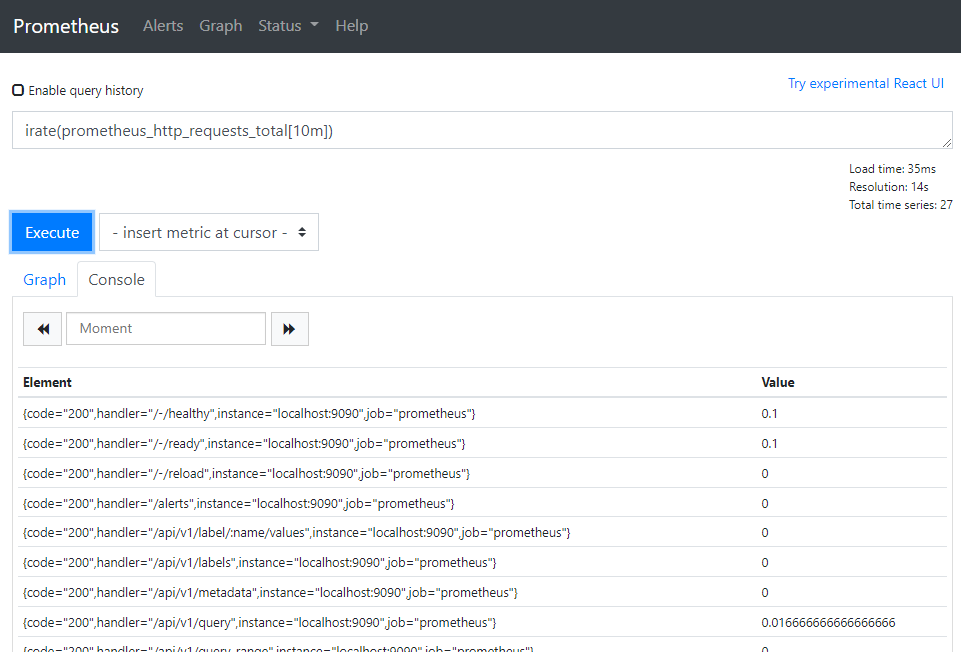Grab the query box resize handle
This screenshot has width=961, height=652.
click(x=946, y=143)
